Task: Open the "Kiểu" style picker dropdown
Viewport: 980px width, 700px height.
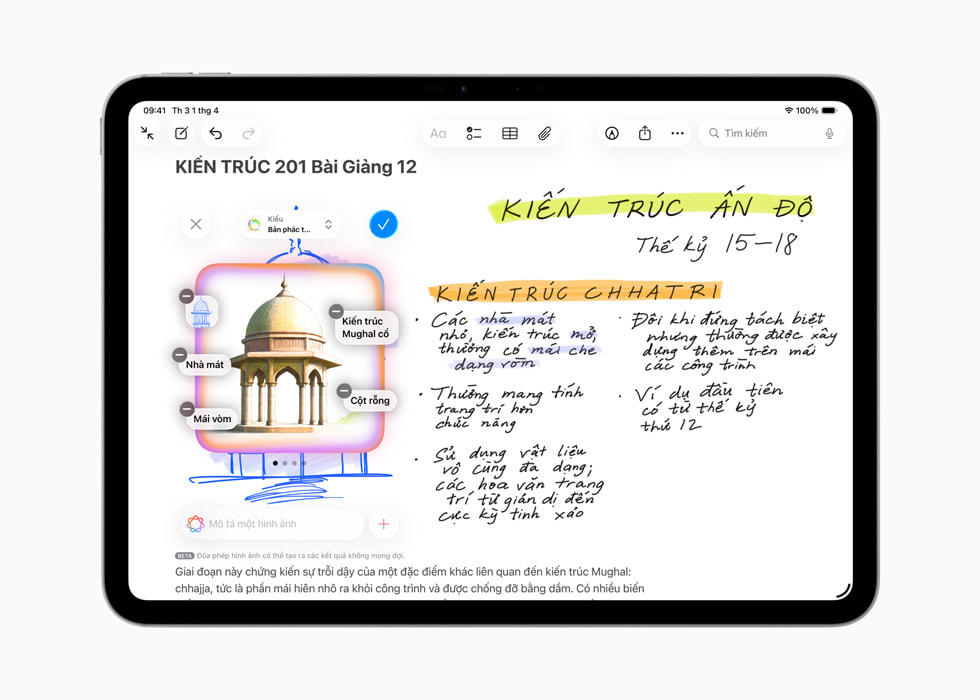Action: click(x=290, y=224)
